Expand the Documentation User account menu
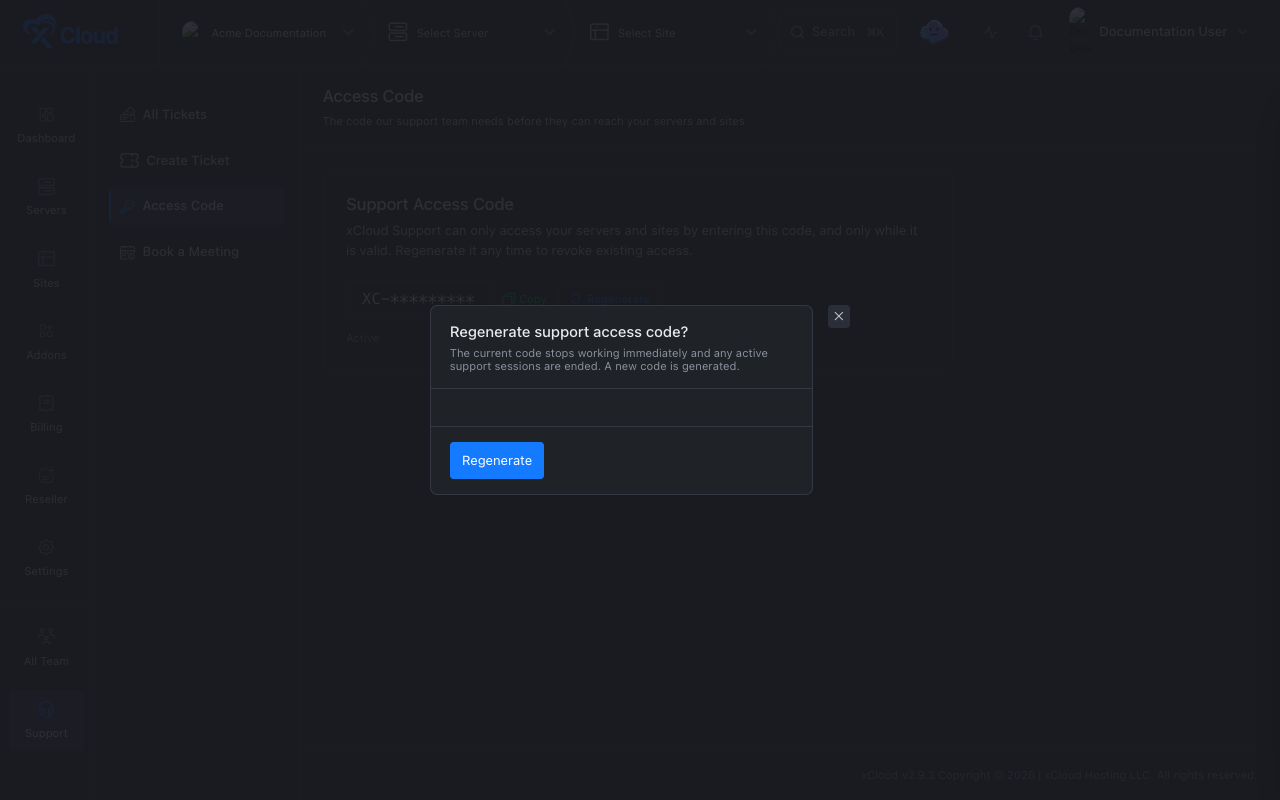 tap(1159, 32)
